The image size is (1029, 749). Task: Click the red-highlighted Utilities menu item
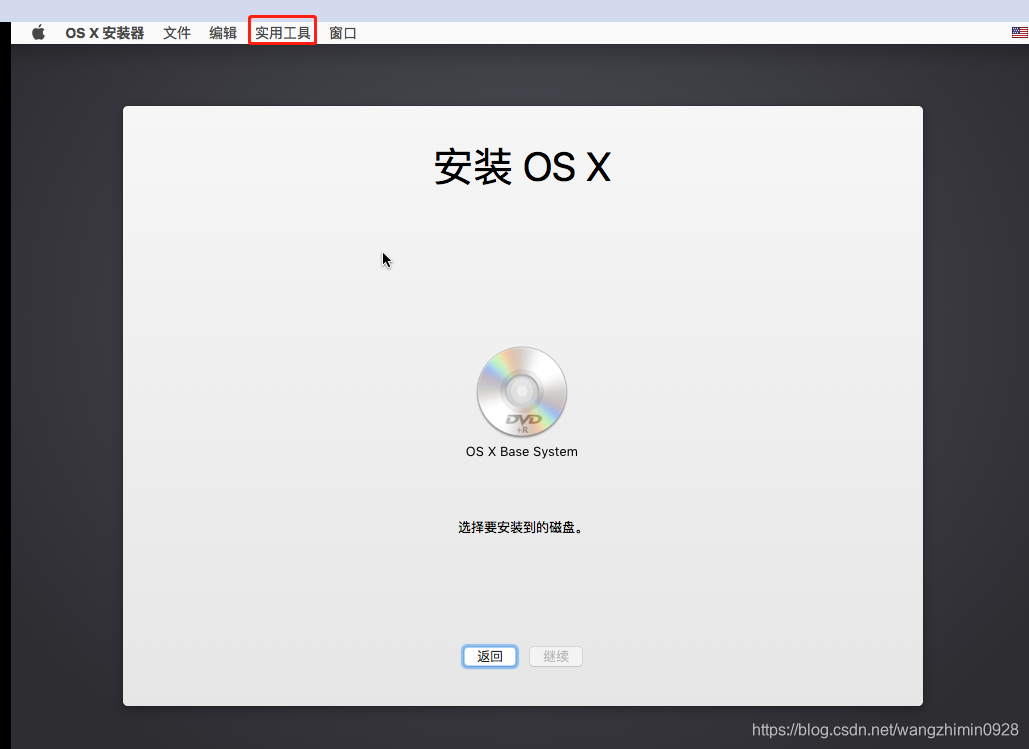pos(281,32)
